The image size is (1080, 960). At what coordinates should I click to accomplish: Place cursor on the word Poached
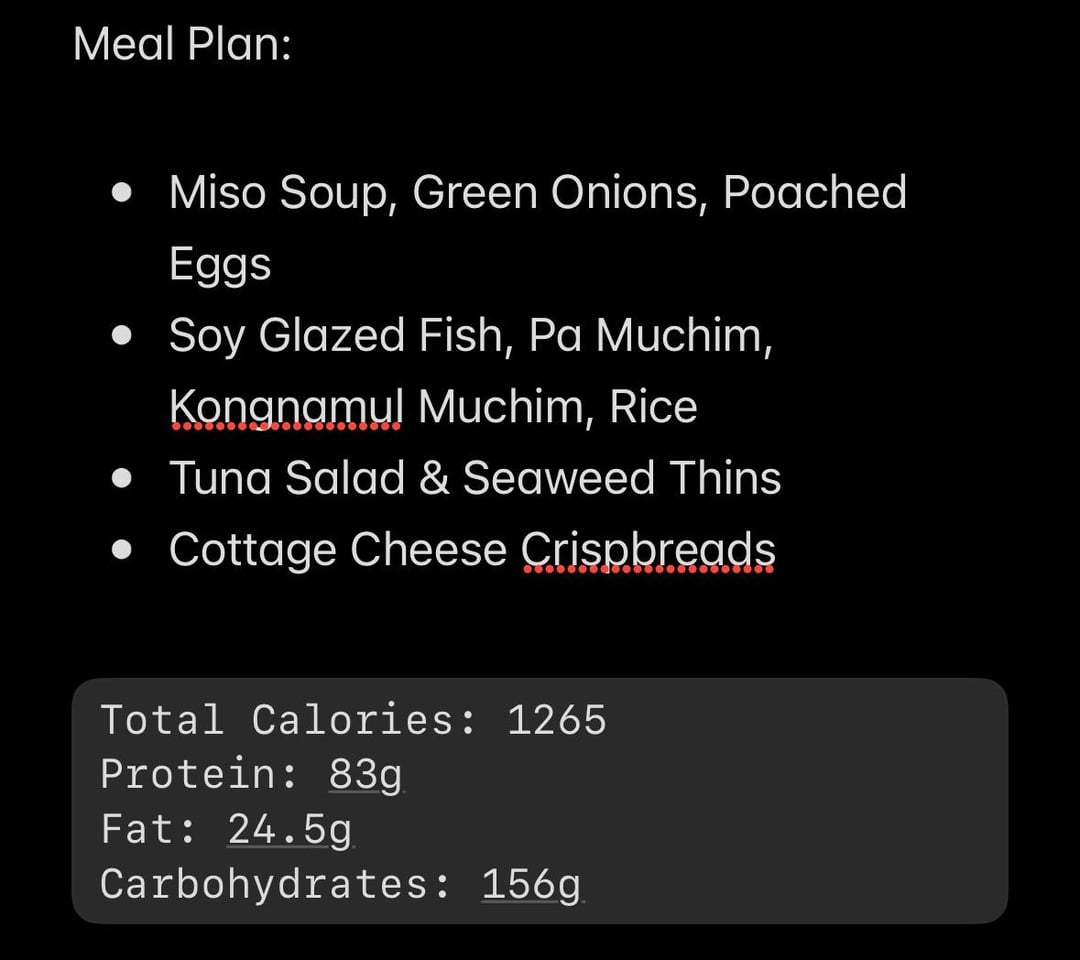coord(815,192)
